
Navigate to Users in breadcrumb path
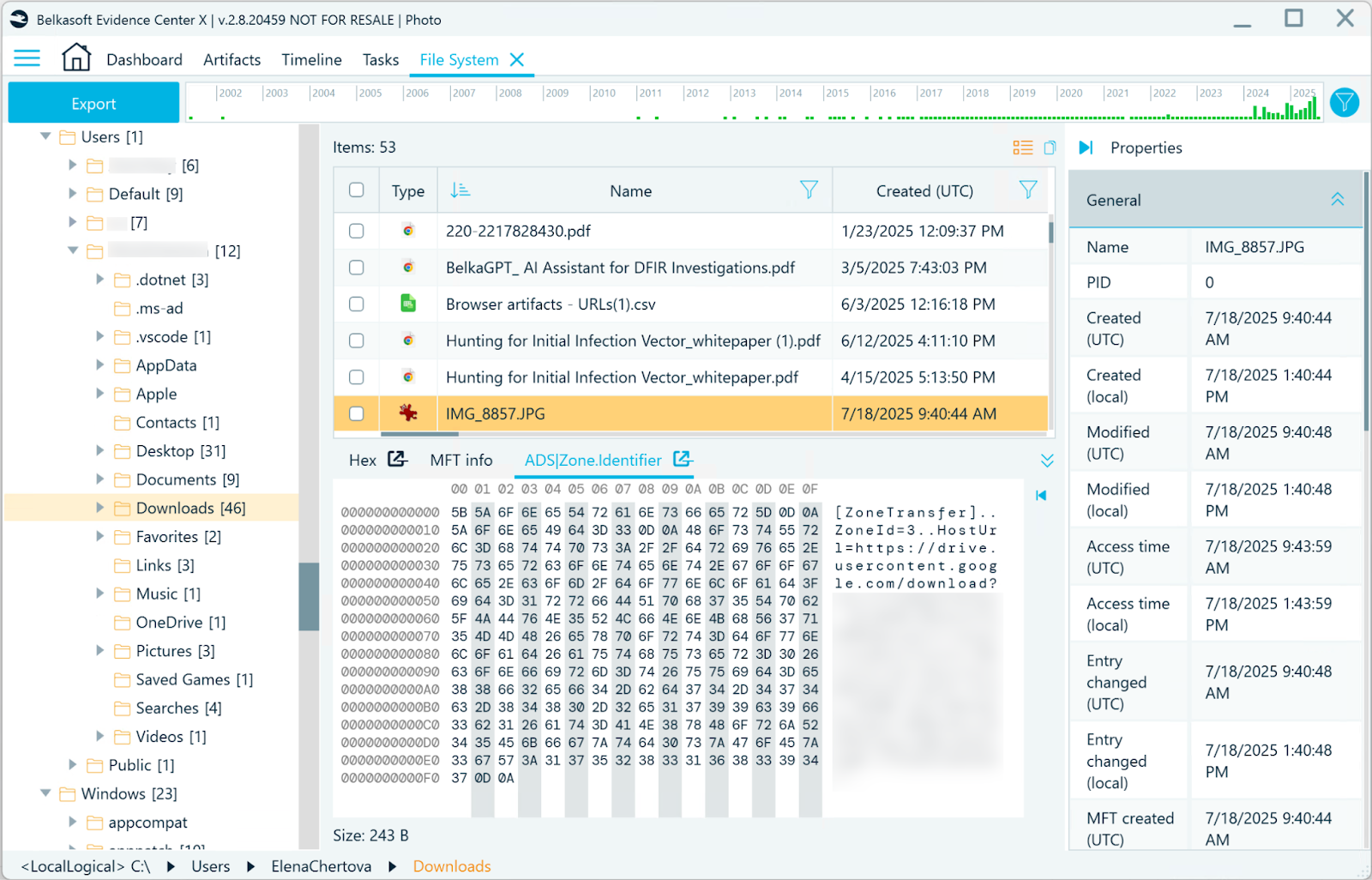(210, 866)
